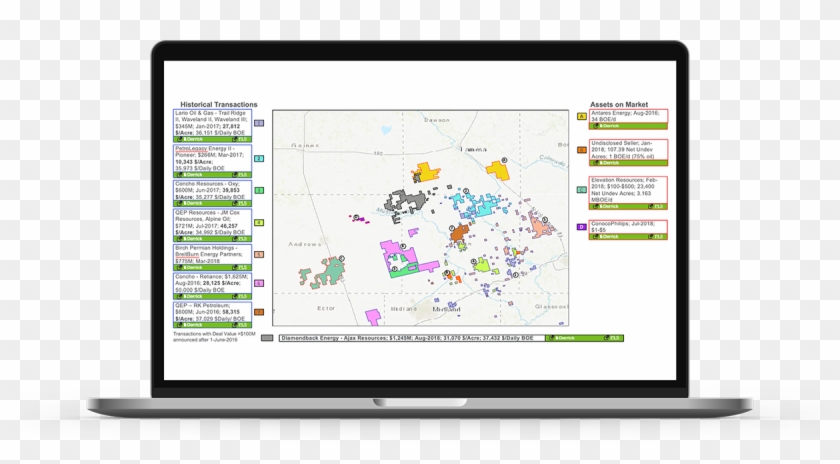This screenshot has width=840, height=464.
Task: Select the Concho Resources - Oxy transaction box
Action: pyautogui.click(x=211, y=190)
